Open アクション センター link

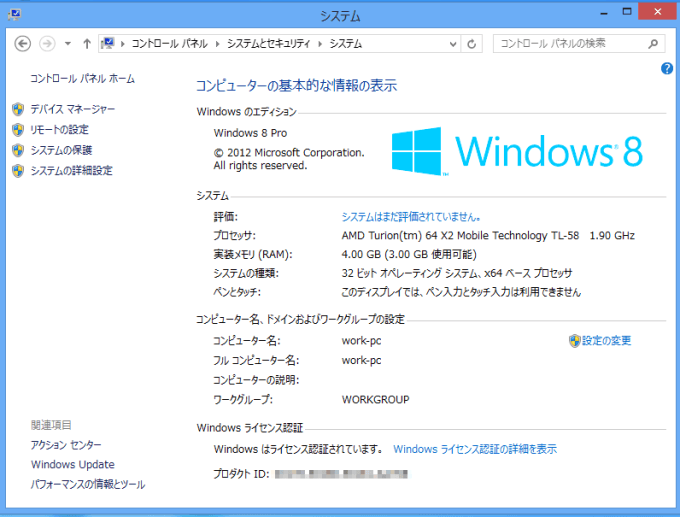coord(66,445)
